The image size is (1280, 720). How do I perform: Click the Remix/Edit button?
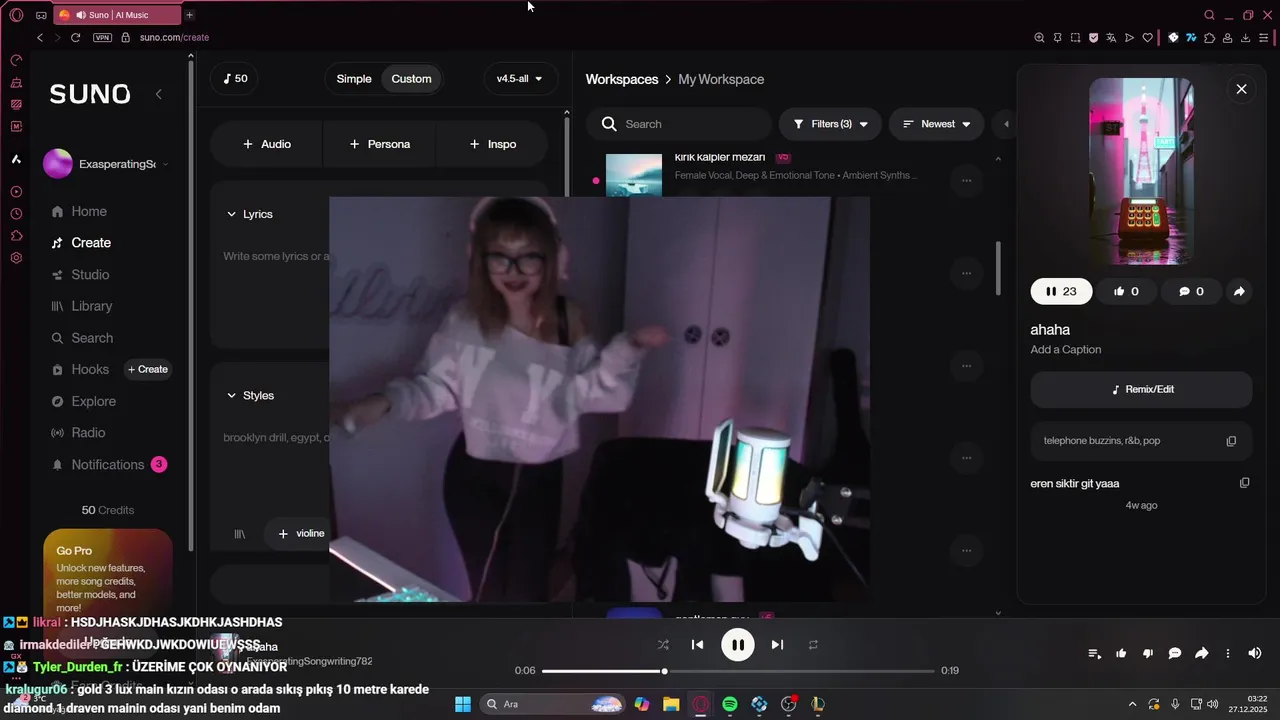coord(1141,389)
